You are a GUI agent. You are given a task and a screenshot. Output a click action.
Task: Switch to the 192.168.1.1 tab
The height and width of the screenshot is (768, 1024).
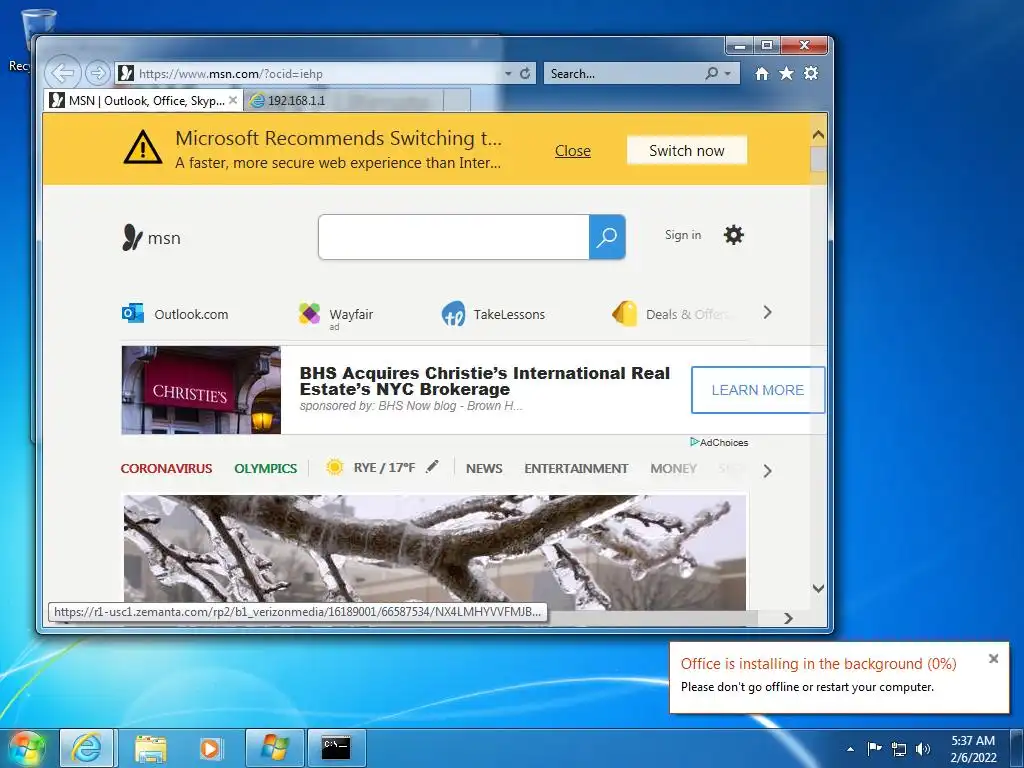pyautogui.click(x=344, y=101)
